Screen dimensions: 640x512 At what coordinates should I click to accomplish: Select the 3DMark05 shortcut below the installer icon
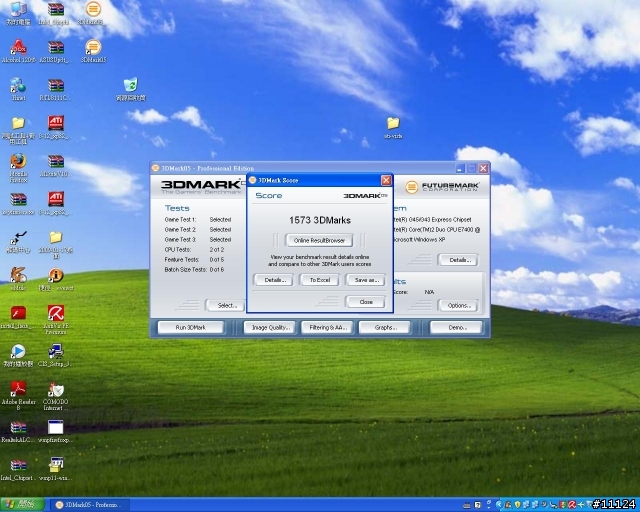click(x=93, y=51)
